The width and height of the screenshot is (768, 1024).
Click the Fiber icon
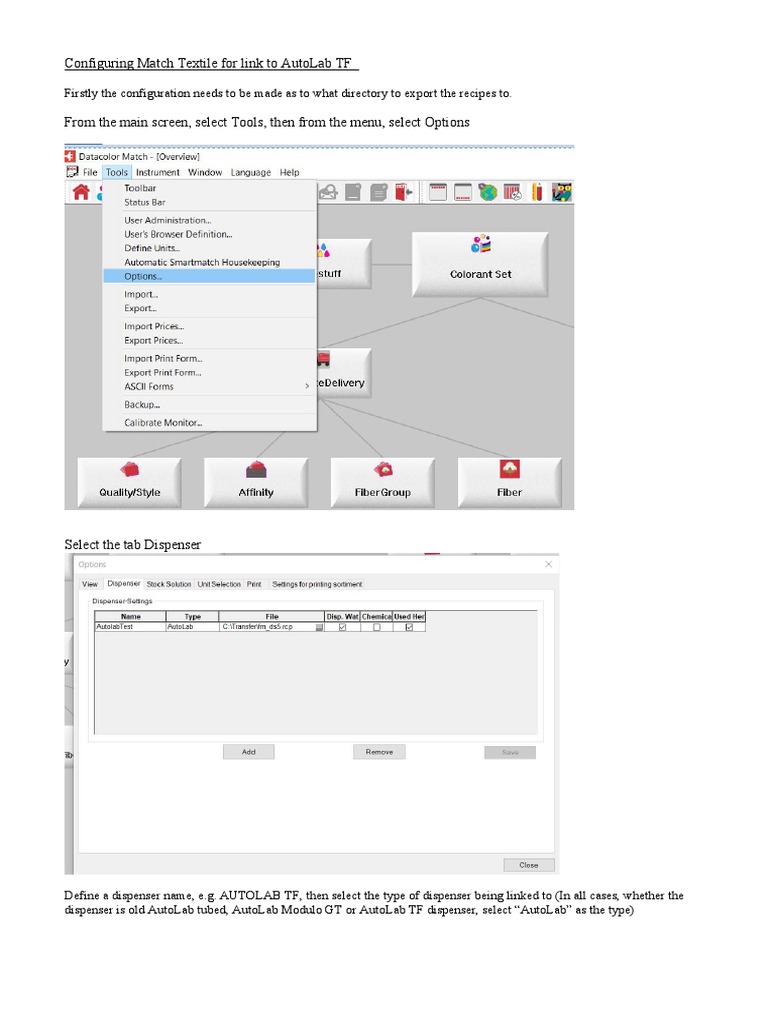click(509, 469)
